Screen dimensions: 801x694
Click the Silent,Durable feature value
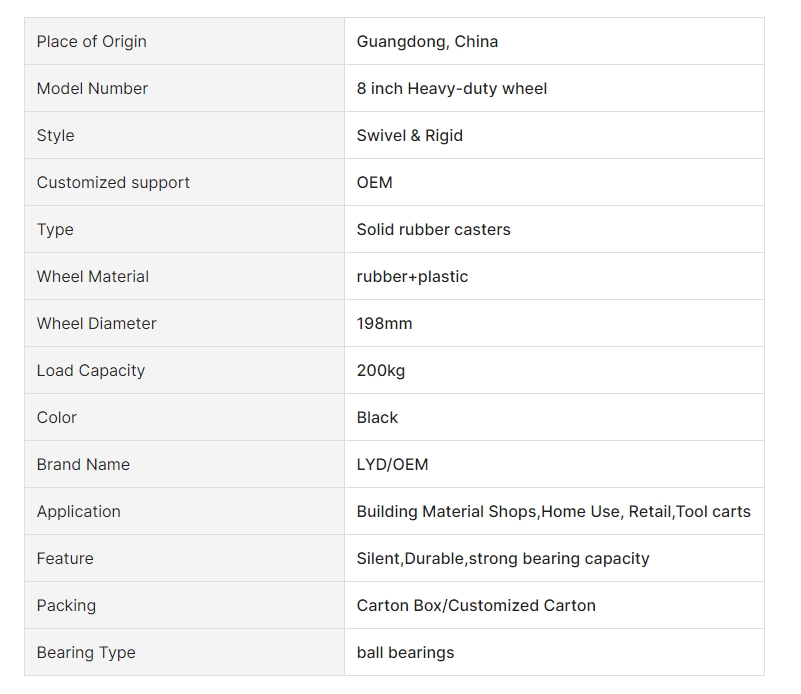click(503, 558)
